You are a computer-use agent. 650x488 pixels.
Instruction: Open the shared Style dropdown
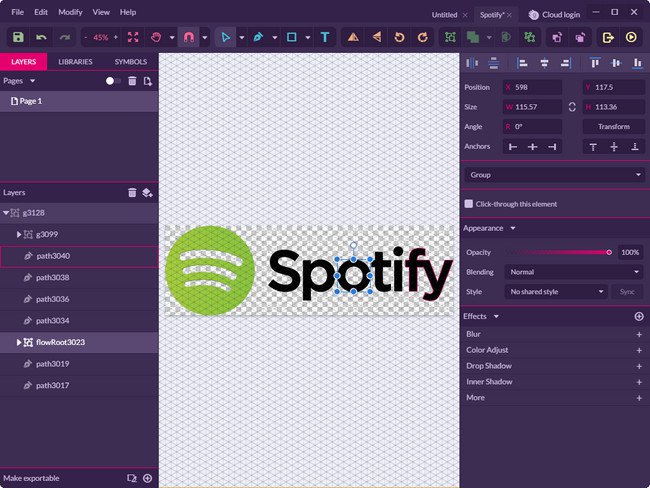[556, 292]
